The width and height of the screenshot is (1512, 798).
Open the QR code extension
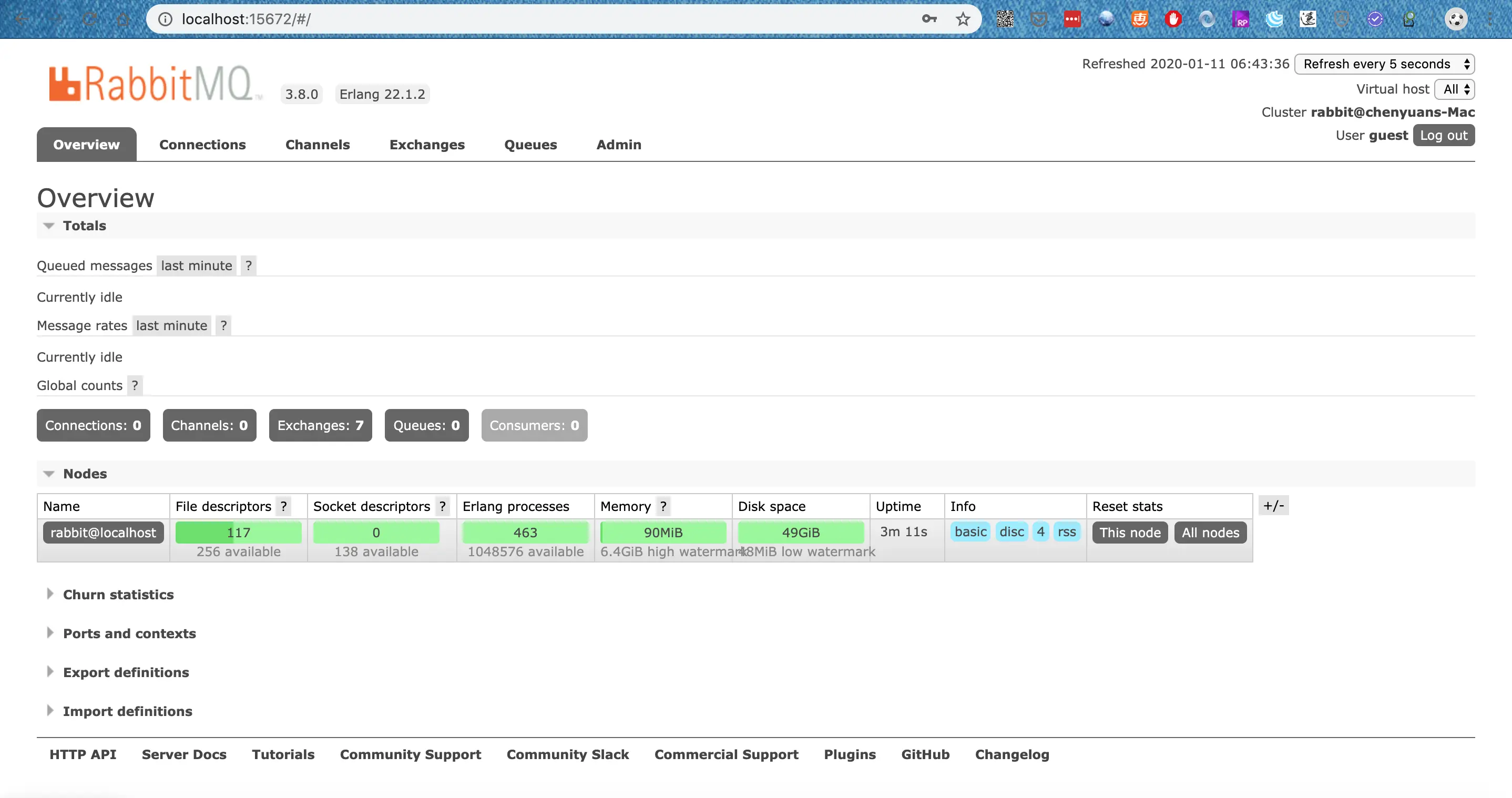(x=1005, y=19)
